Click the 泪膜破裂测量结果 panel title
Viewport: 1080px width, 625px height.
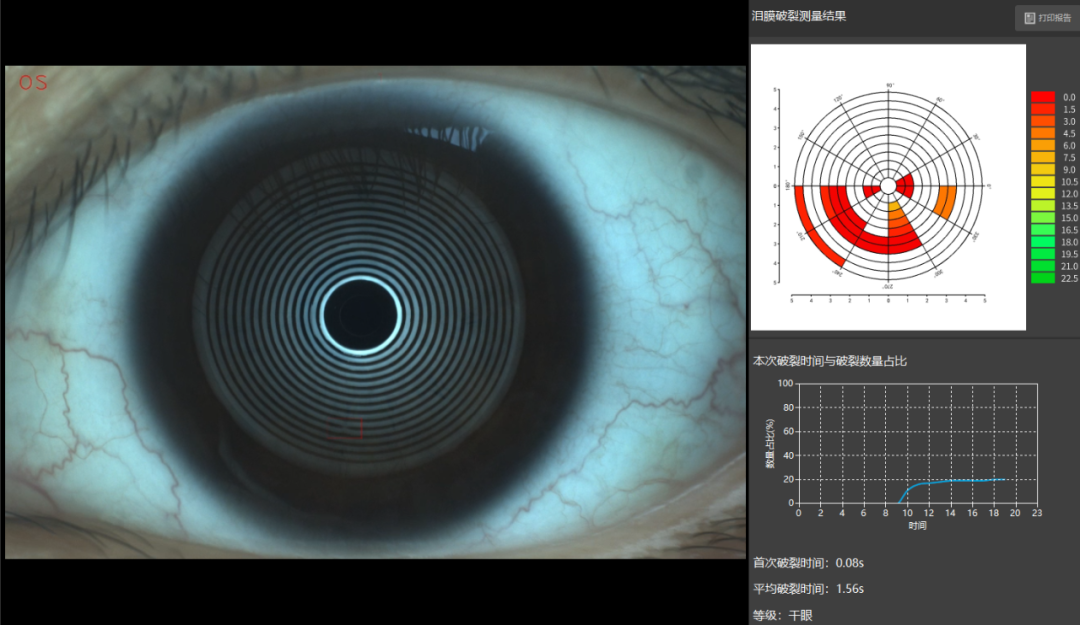tap(799, 16)
